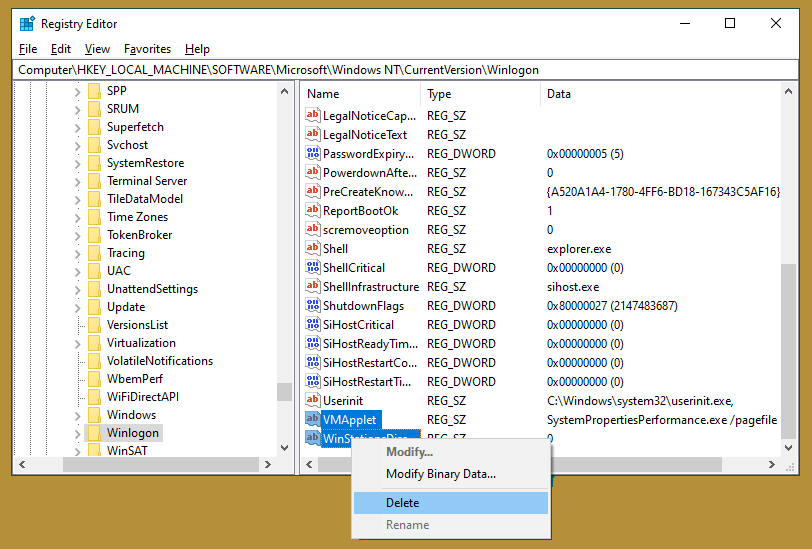Image resolution: width=812 pixels, height=549 pixels.
Task: Click the values pane scroll up arrow
Action: pyautogui.click(x=788, y=91)
